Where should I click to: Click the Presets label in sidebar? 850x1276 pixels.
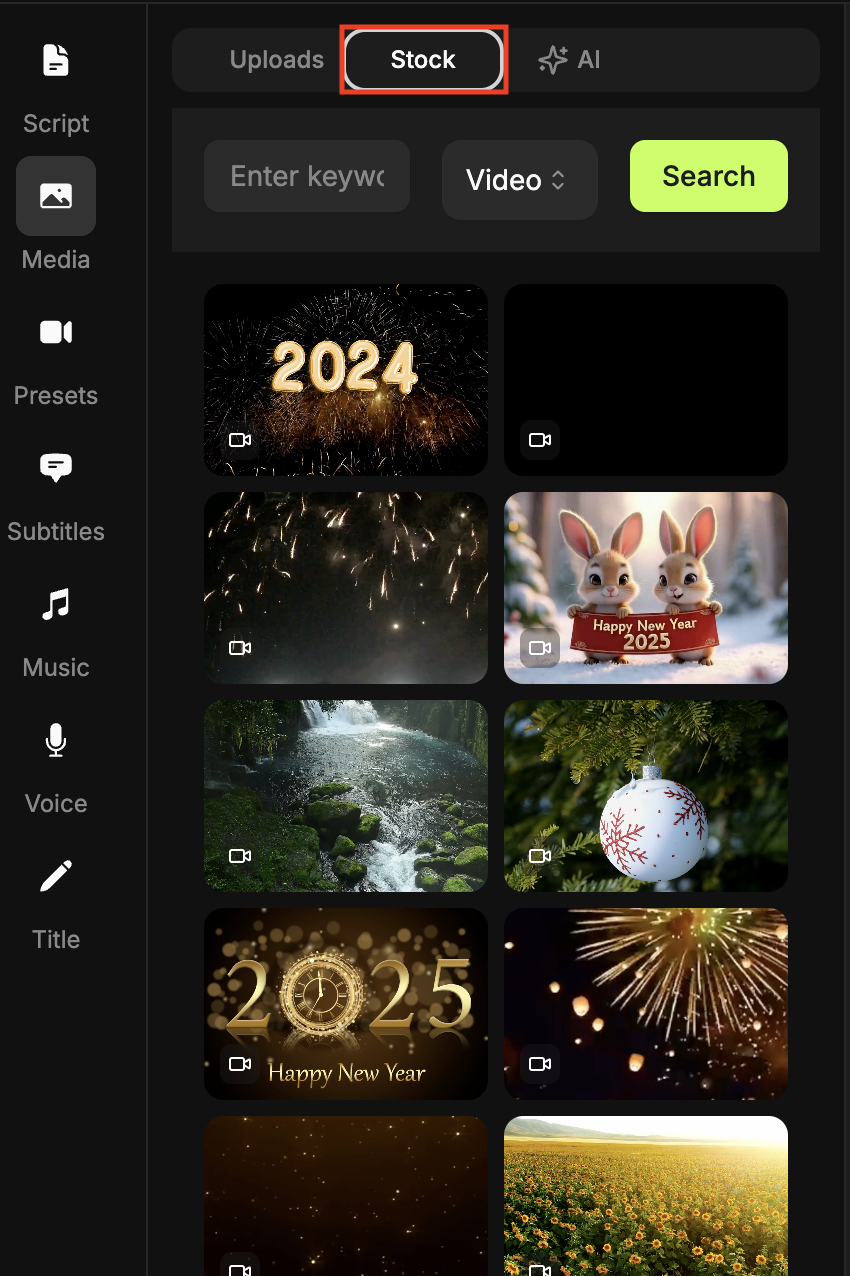pyautogui.click(x=56, y=396)
